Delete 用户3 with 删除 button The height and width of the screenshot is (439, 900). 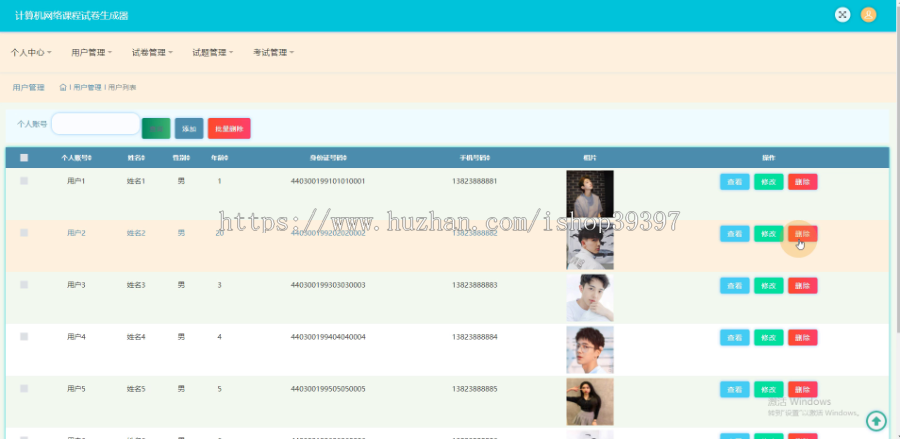802,286
